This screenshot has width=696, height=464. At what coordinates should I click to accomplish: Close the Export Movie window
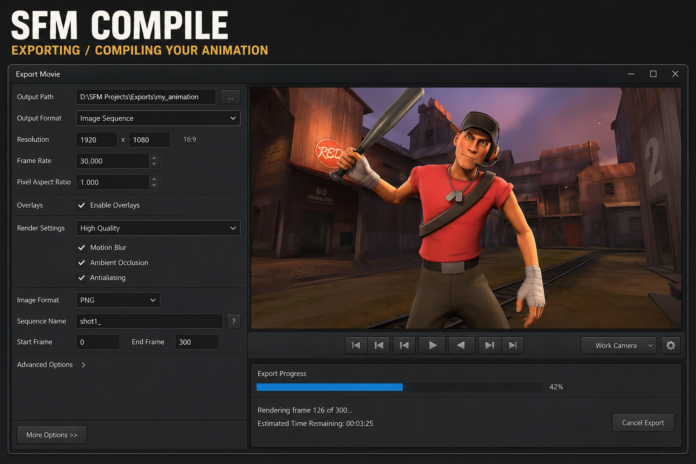tap(675, 74)
